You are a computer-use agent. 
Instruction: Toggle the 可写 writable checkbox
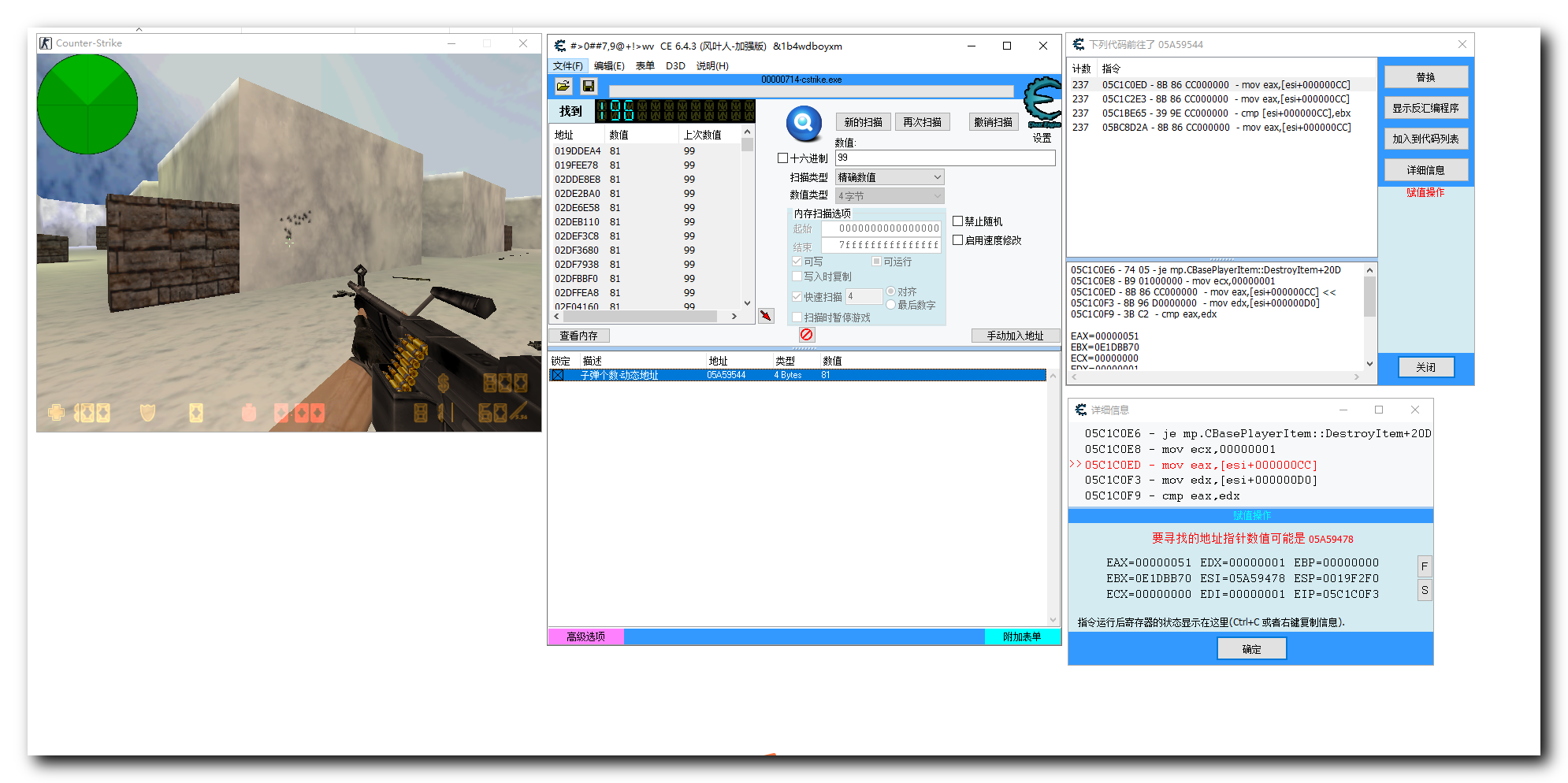pyautogui.click(x=797, y=262)
